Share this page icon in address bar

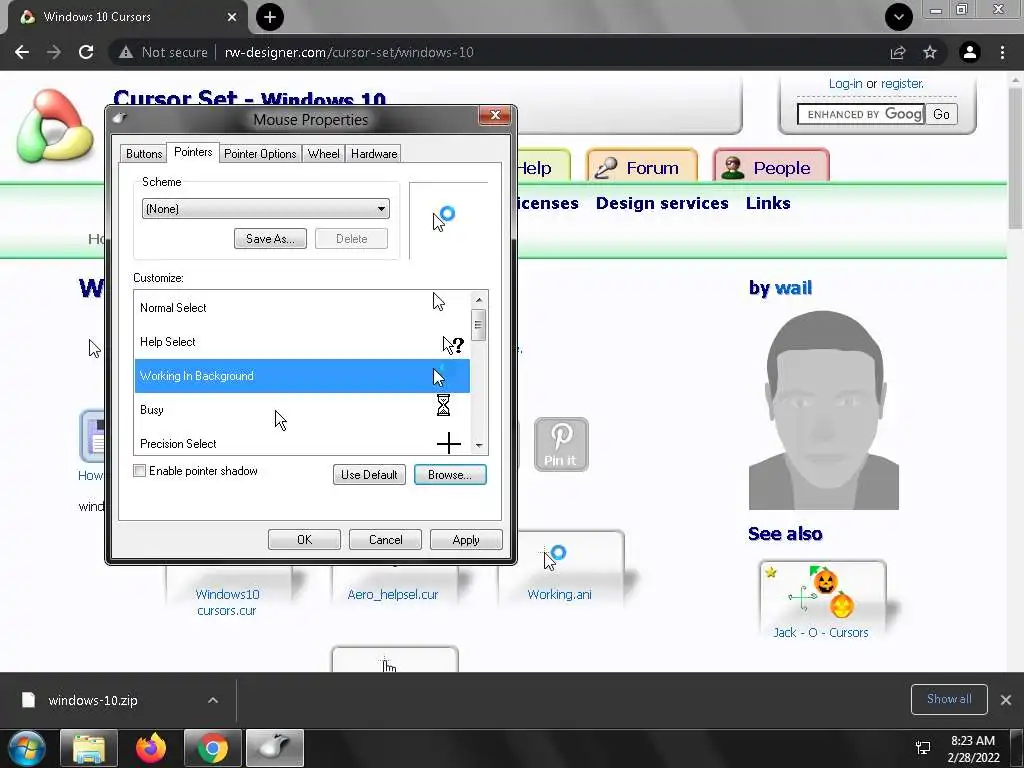point(898,52)
